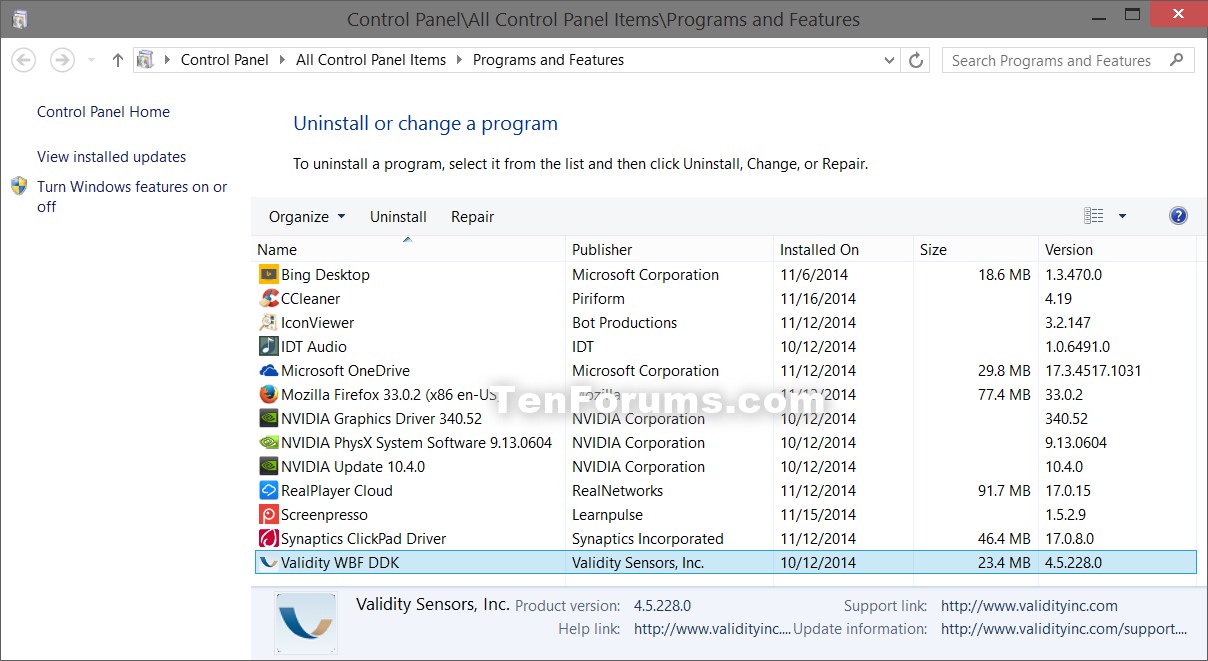
Task: Open the change view dropdown arrow
Action: pyautogui.click(x=1122, y=215)
